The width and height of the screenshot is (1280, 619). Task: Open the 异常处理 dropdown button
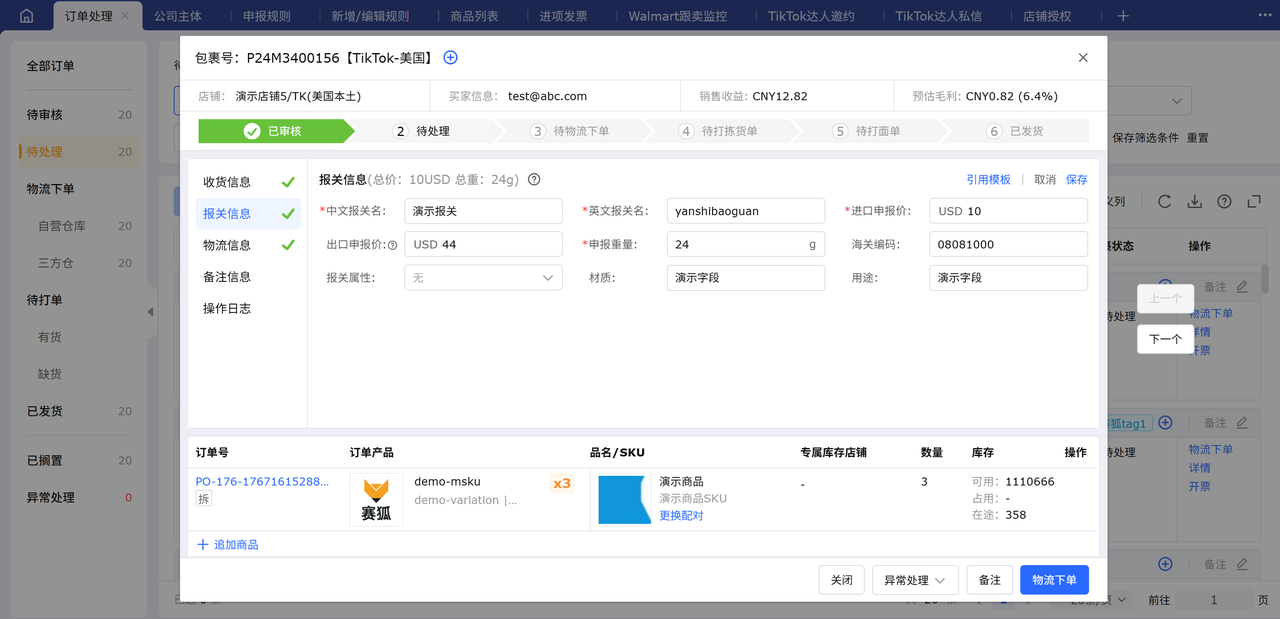(915, 580)
